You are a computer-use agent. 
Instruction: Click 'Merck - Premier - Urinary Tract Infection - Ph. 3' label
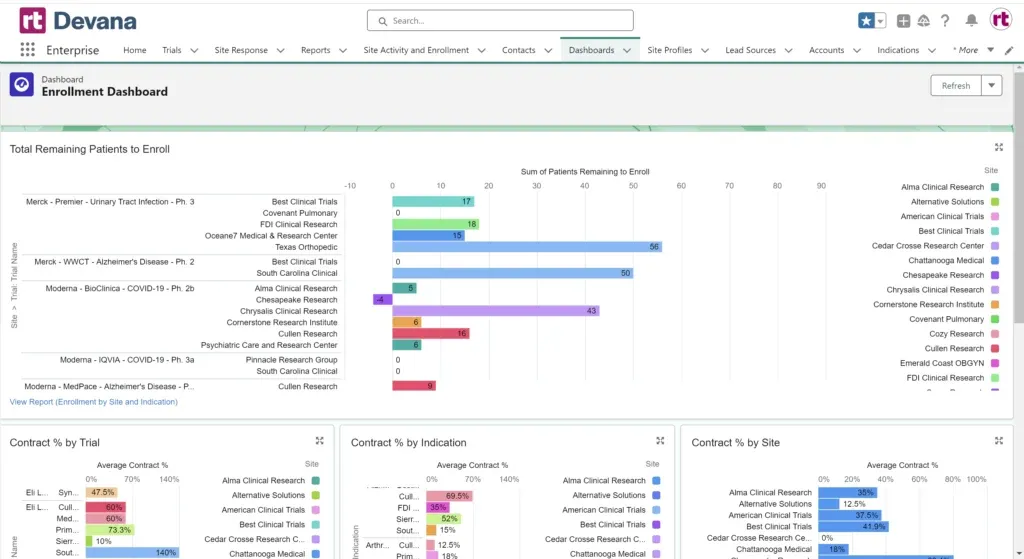click(x=110, y=202)
